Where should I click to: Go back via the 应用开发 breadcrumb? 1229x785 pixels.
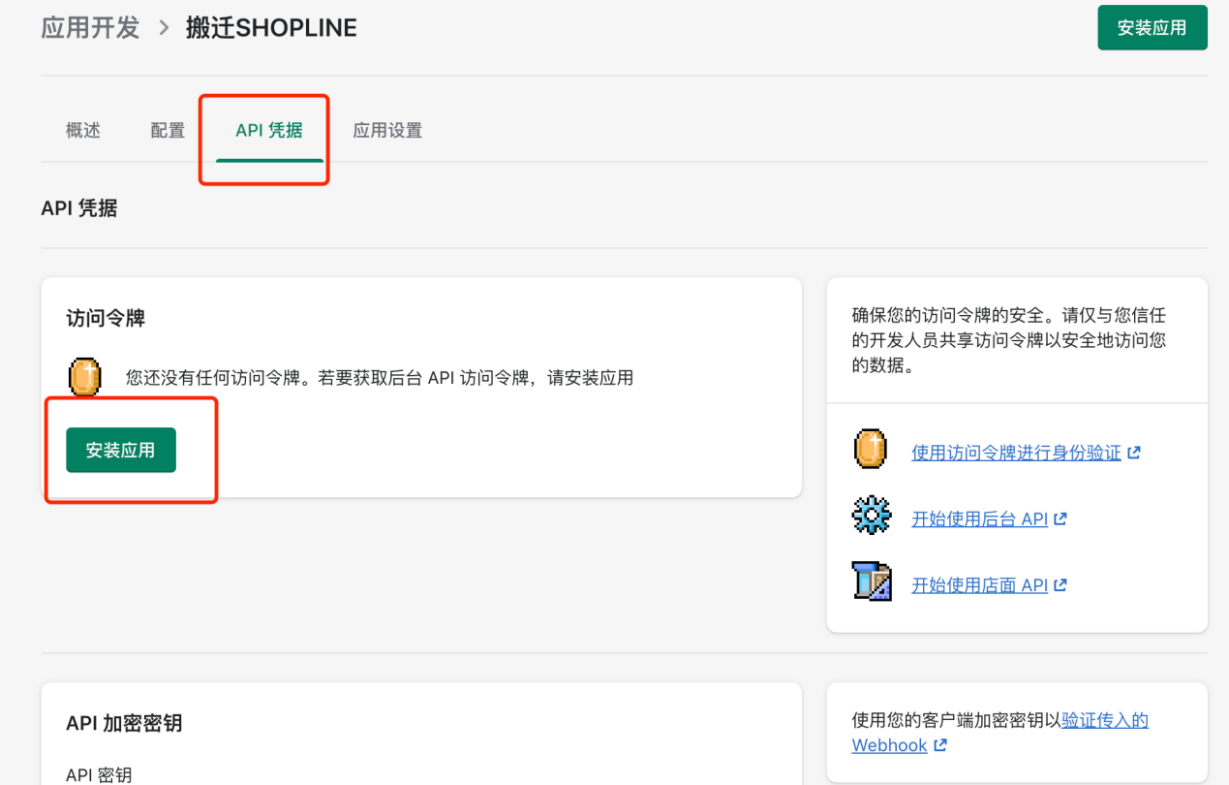coord(90,27)
